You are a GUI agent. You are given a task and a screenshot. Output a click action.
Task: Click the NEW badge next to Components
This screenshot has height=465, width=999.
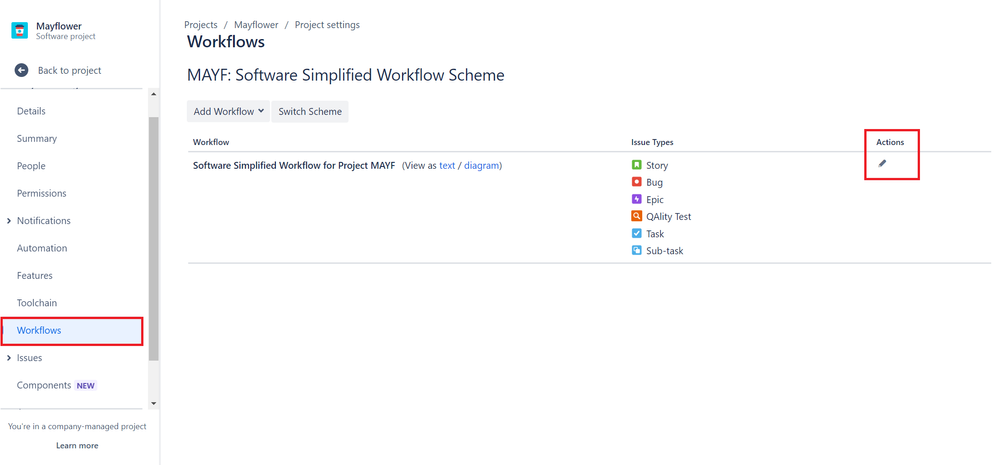click(85, 385)
